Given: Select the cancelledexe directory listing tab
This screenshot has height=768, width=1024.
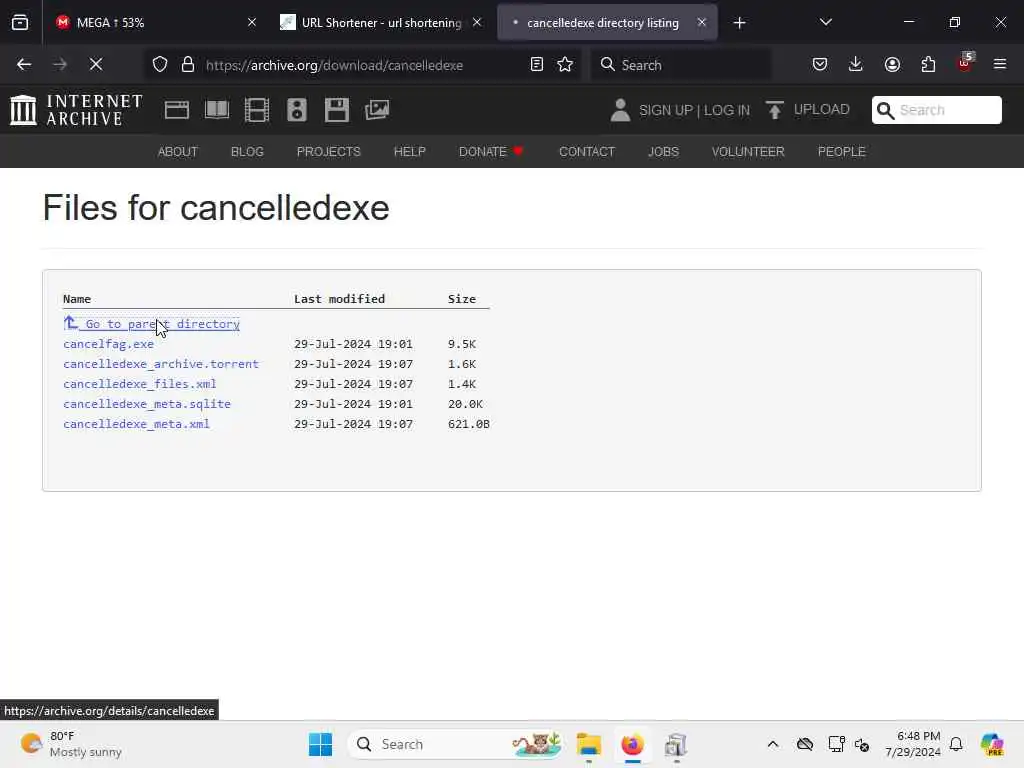Looking at the screenshot, I should 607,22.
